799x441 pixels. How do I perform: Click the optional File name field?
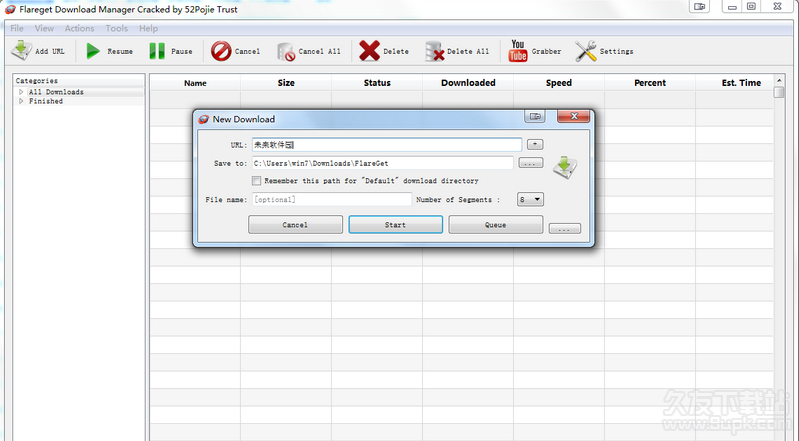click(332, 199)
